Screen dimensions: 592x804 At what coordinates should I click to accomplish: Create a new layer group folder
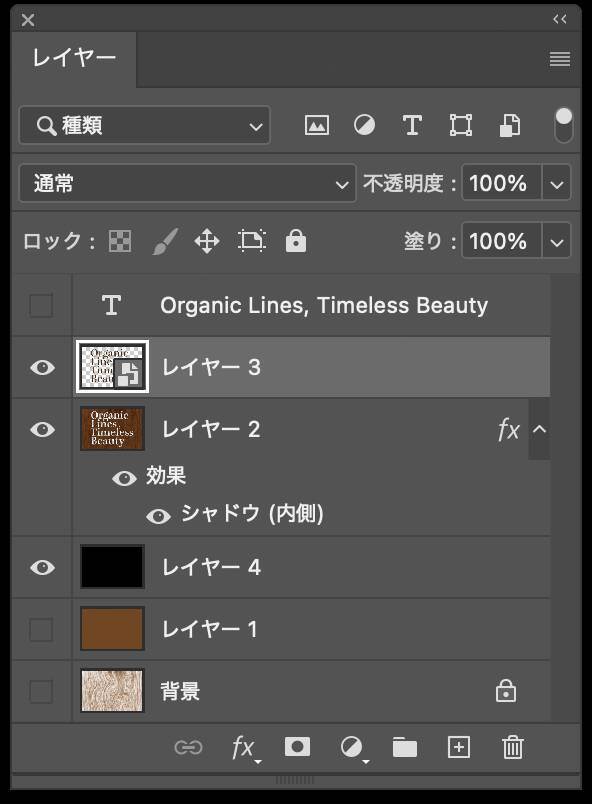[x=404, y=747]
